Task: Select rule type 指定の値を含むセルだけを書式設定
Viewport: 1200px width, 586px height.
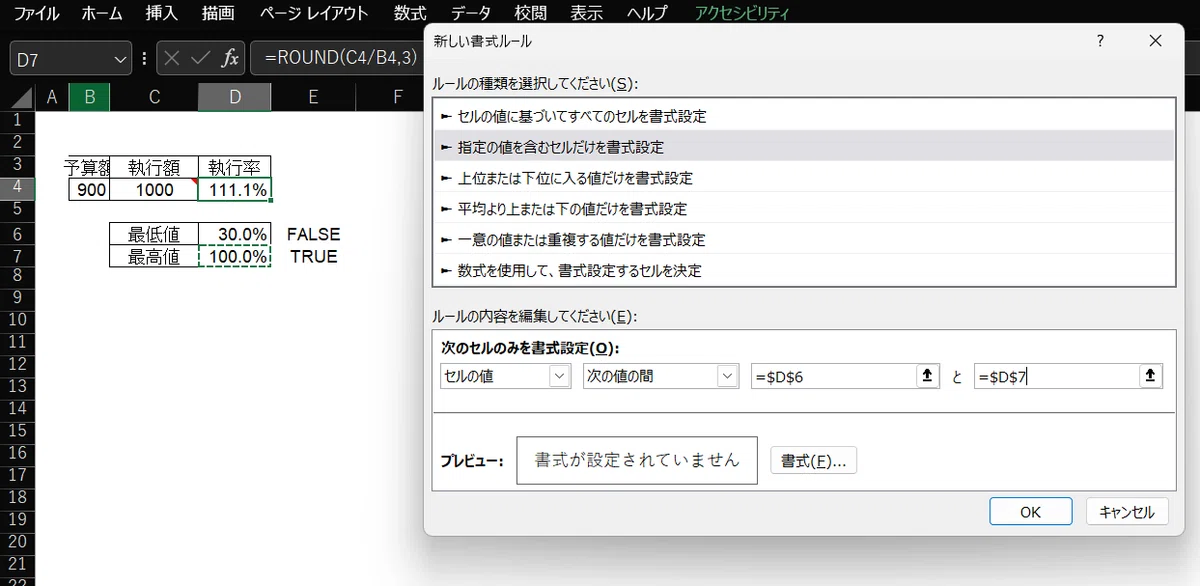Action: click(x=806, y=146)
